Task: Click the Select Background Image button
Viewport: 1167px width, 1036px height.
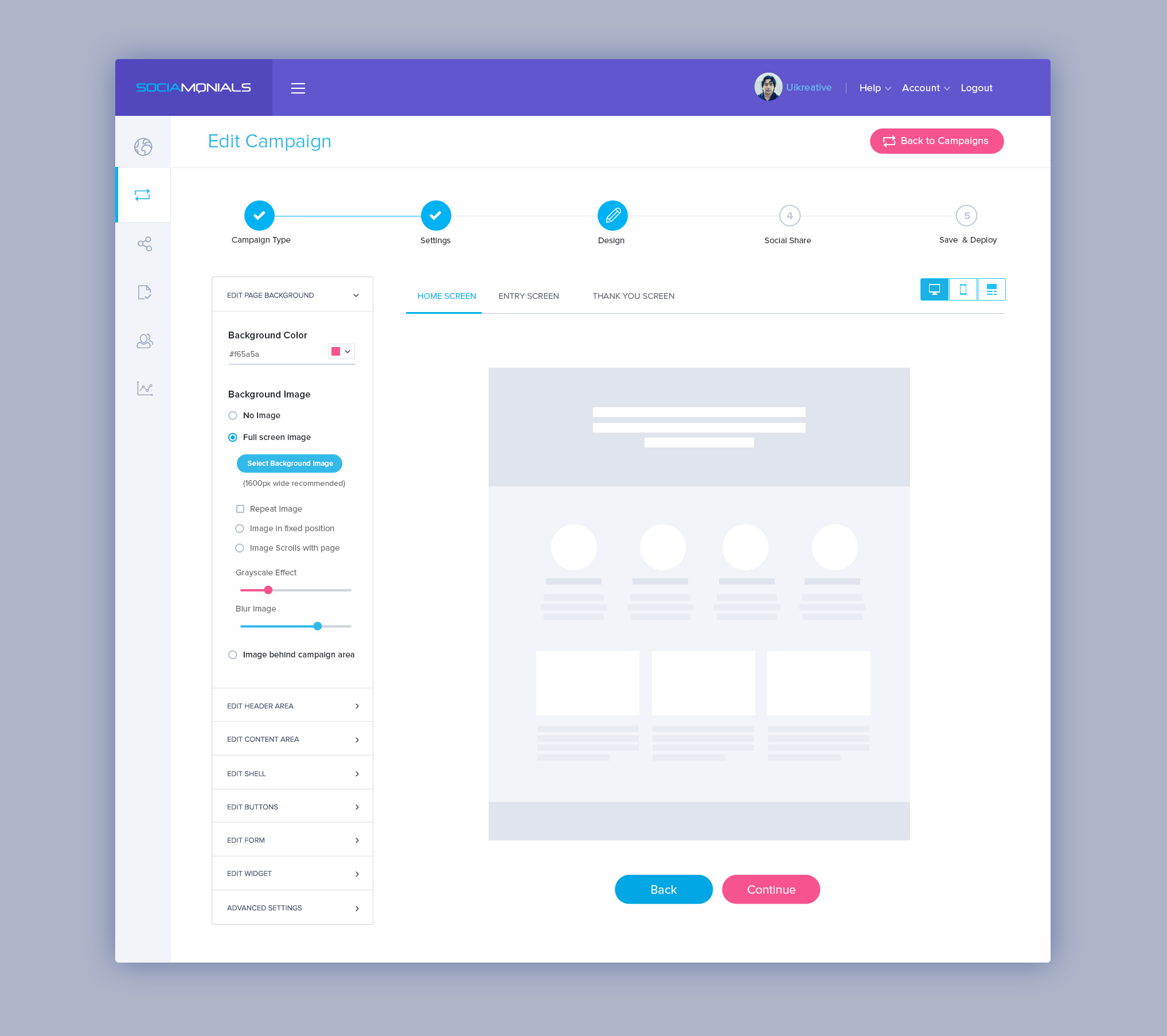Action: point(290,463)
